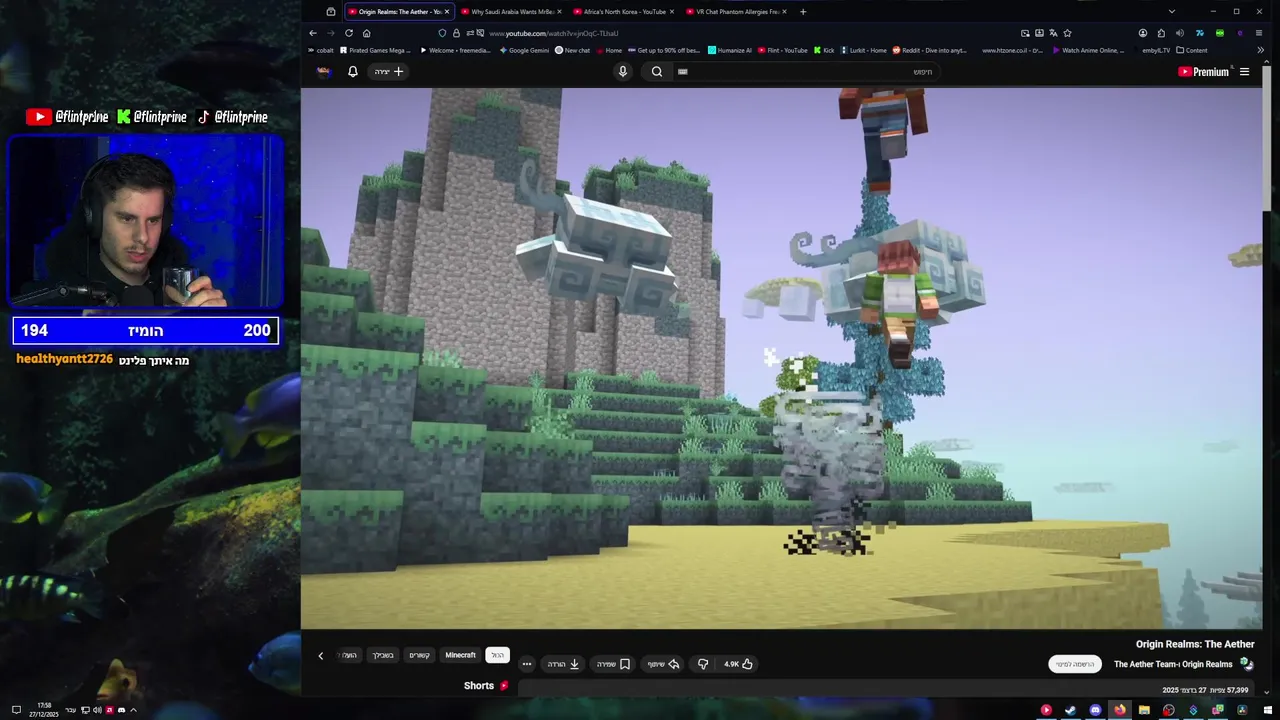Open the Windows notification center icon
1280x720 pixels.
coord(16,710)
